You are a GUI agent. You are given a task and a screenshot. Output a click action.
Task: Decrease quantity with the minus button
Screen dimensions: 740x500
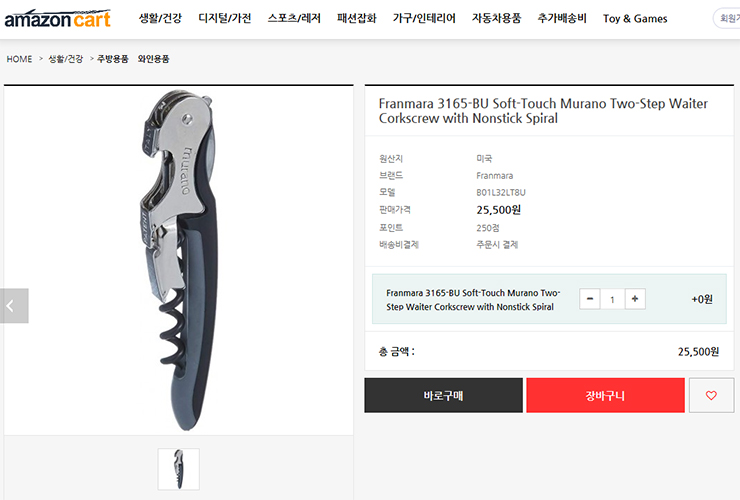pyautogui.click(x=589, y=299)
